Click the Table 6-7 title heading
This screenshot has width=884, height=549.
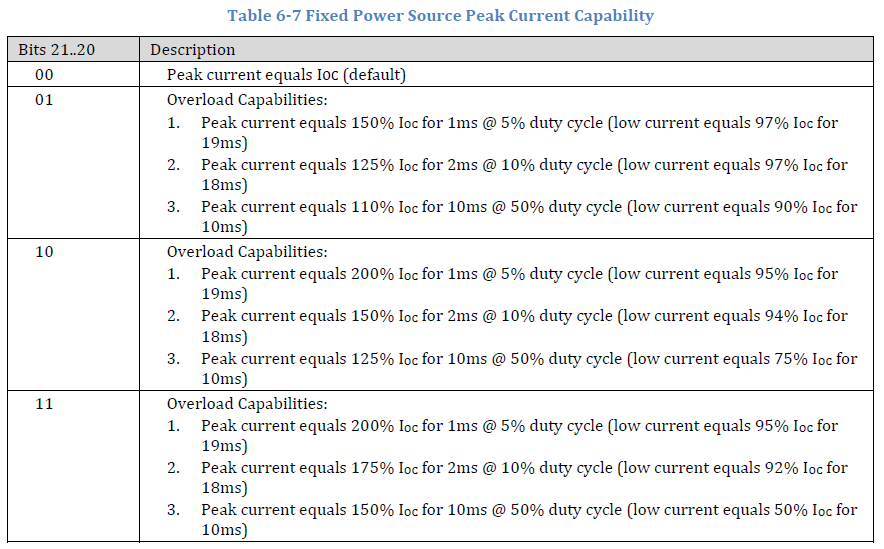tap(440, 15)
